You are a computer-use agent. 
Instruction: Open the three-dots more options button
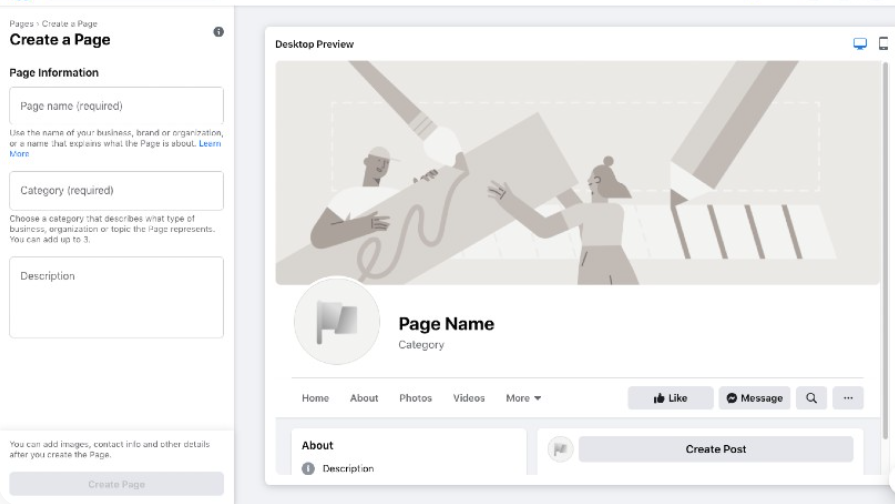[848, 398]
